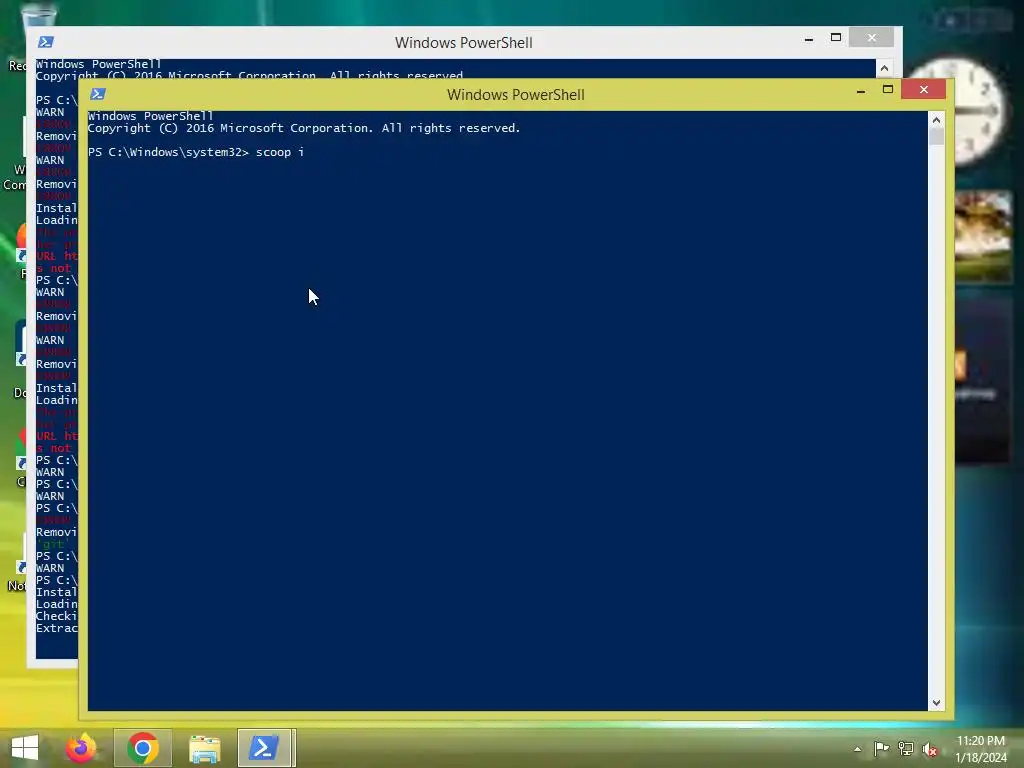Open the clock showing 11:20 PM
The width and height of the screenshot is (1024, 768).
click(981, 748)
